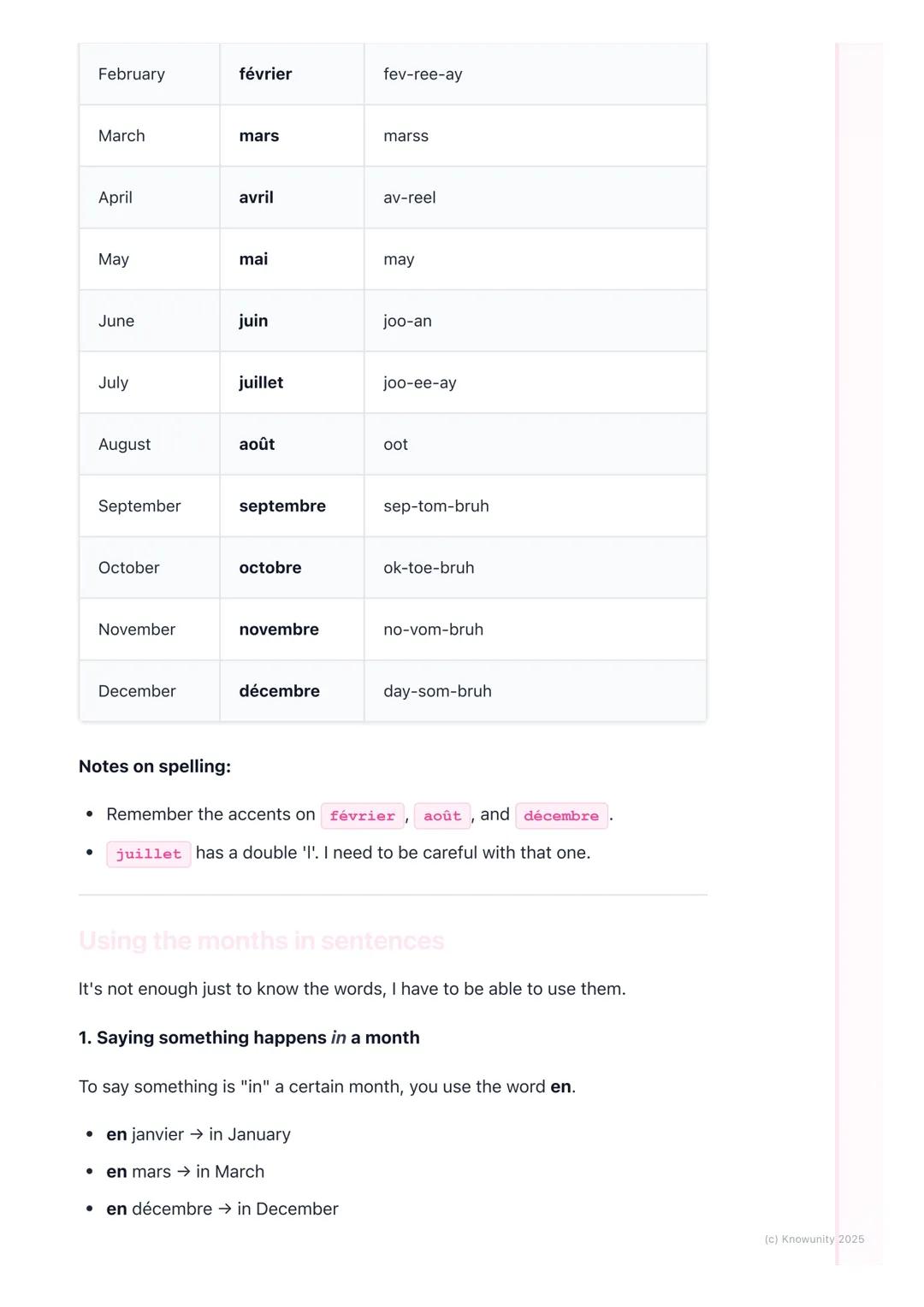This screenshot has width=924, height=1307.
Task: Click the faded "Using the months in sentences" heading
Action: pyautogui.click(x=261, y=941)
